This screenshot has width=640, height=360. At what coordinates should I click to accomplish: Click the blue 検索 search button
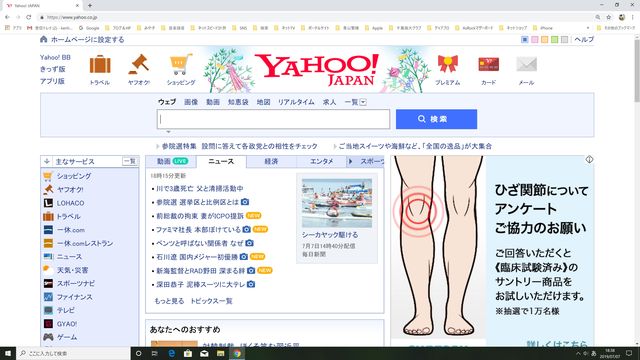pos(436,119)
